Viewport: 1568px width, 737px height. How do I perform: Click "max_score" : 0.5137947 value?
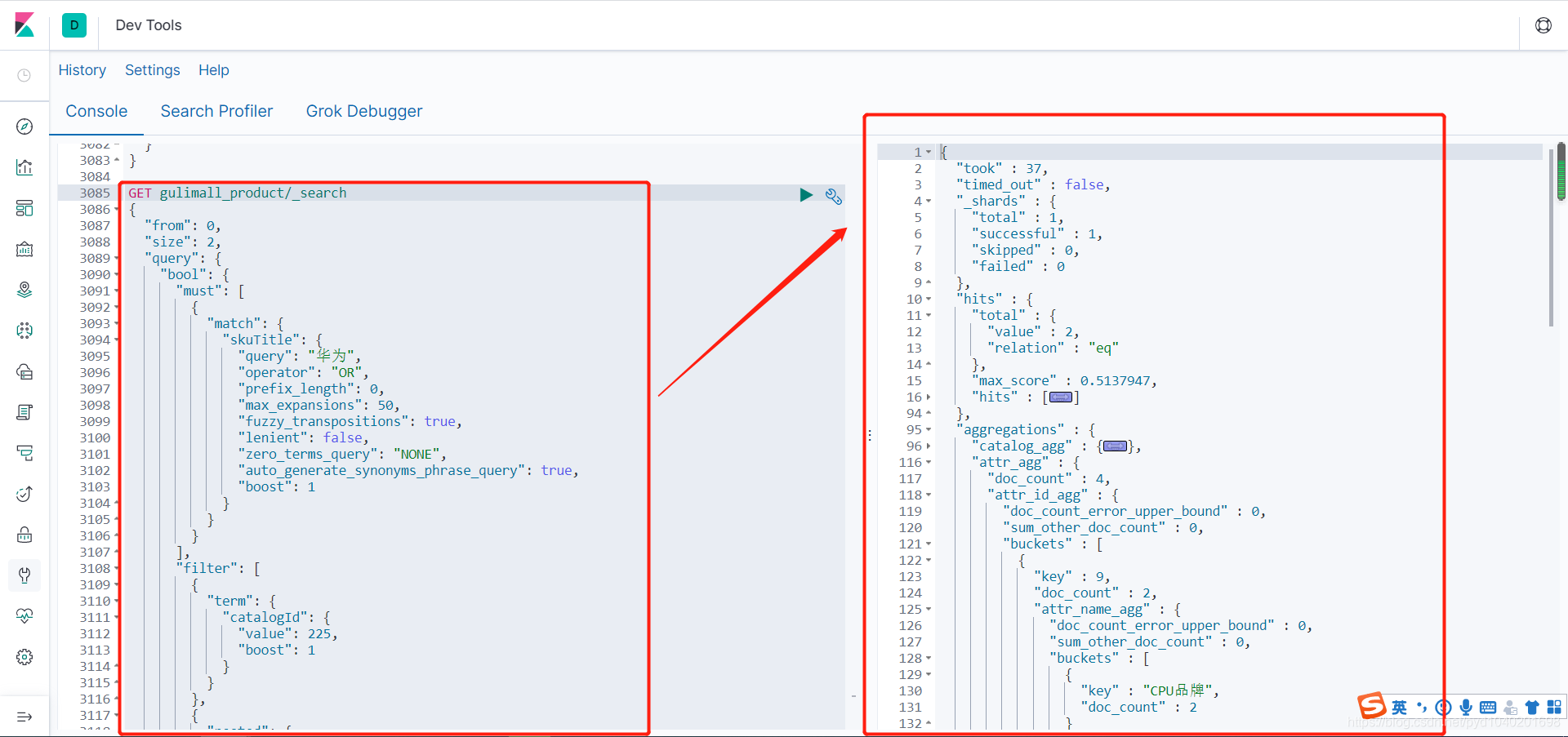click(x=1116, y=381)
